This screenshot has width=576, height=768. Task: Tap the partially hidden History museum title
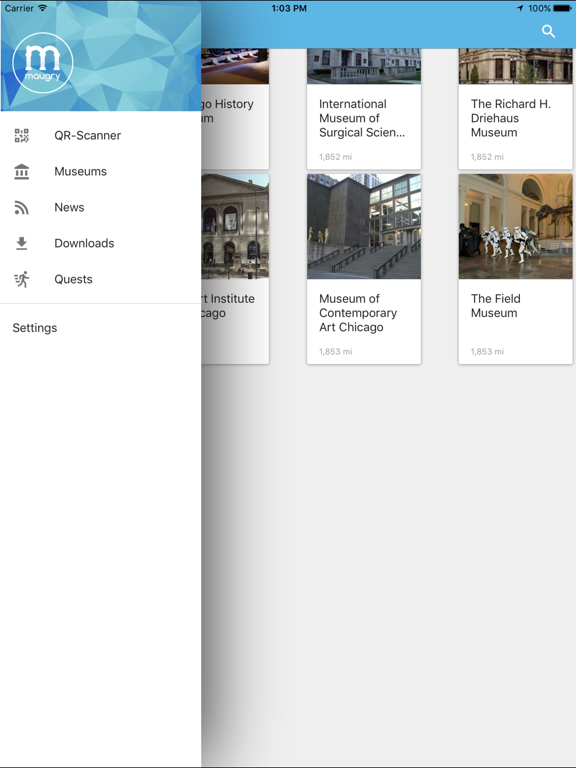[228, 111]
